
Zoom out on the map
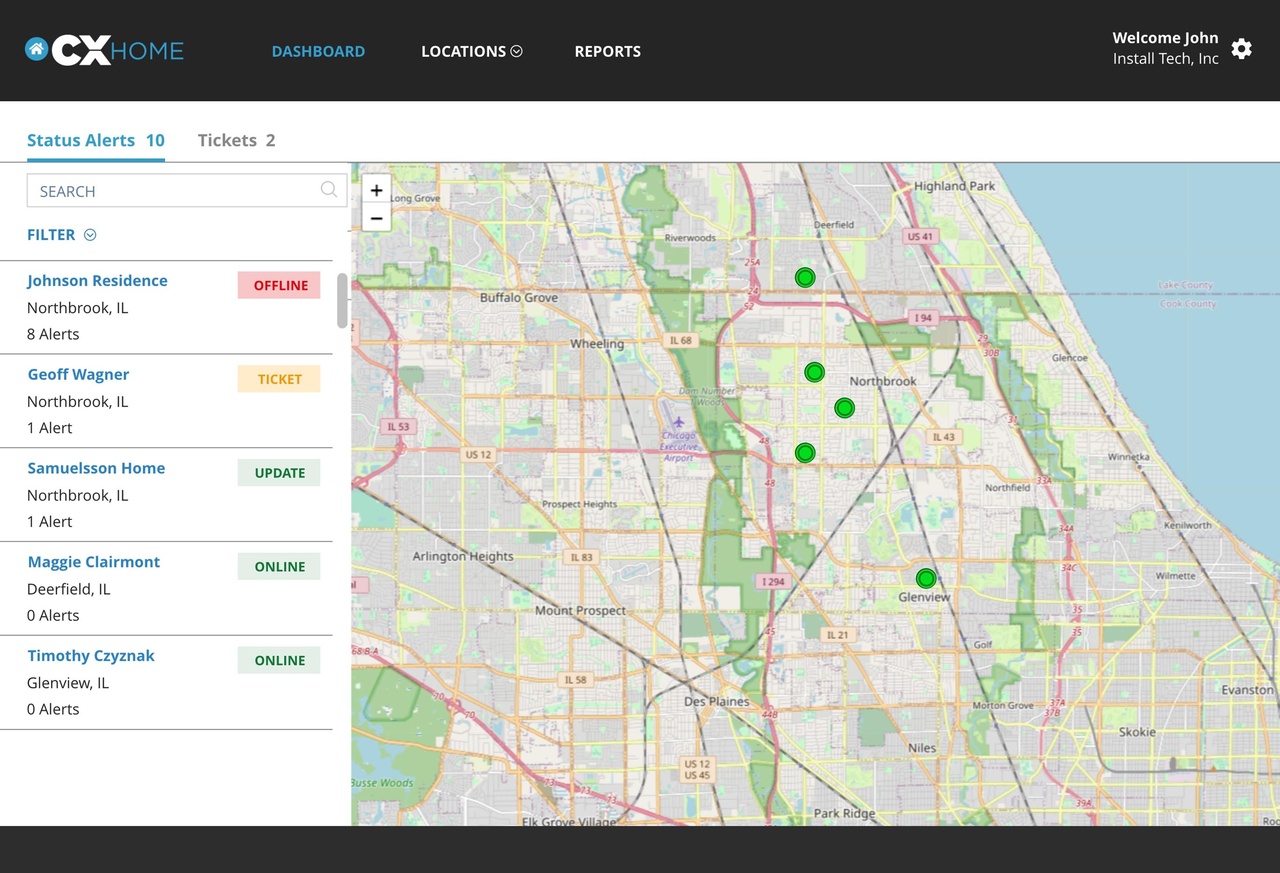coord(376,218)
